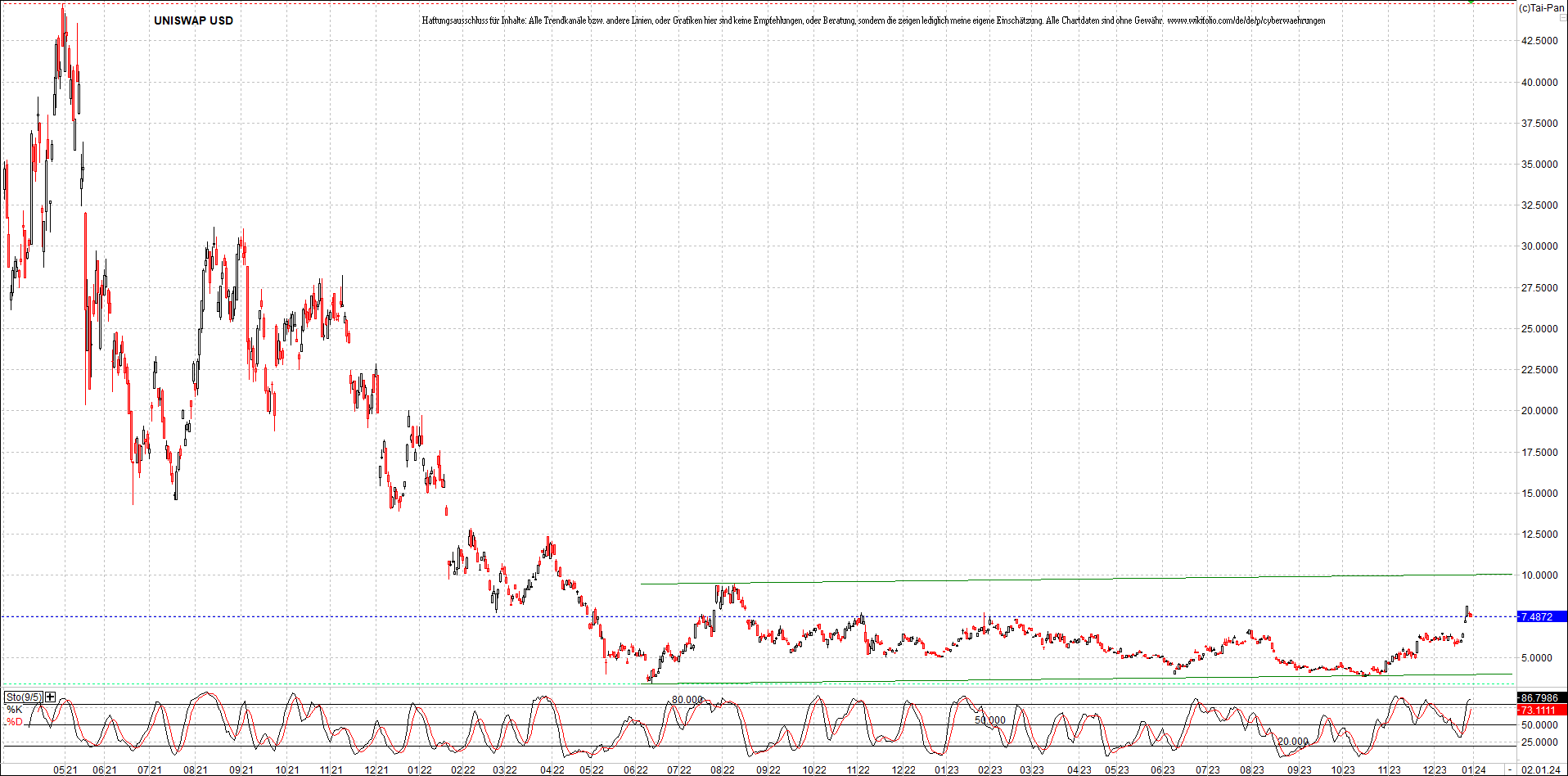Click the (c)Tai-Pan copyright label
The height and width of the screenshot is (776, 1568).
(x=1541, y=8)
